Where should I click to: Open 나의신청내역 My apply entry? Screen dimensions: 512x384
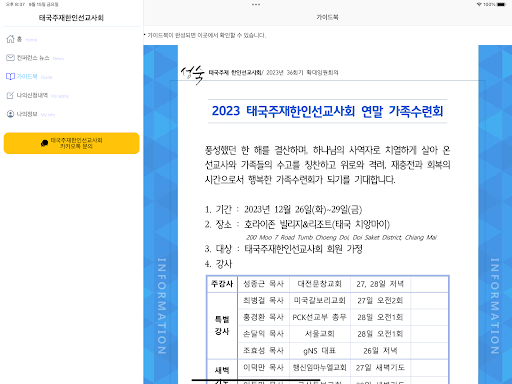(x=37, y=95)
